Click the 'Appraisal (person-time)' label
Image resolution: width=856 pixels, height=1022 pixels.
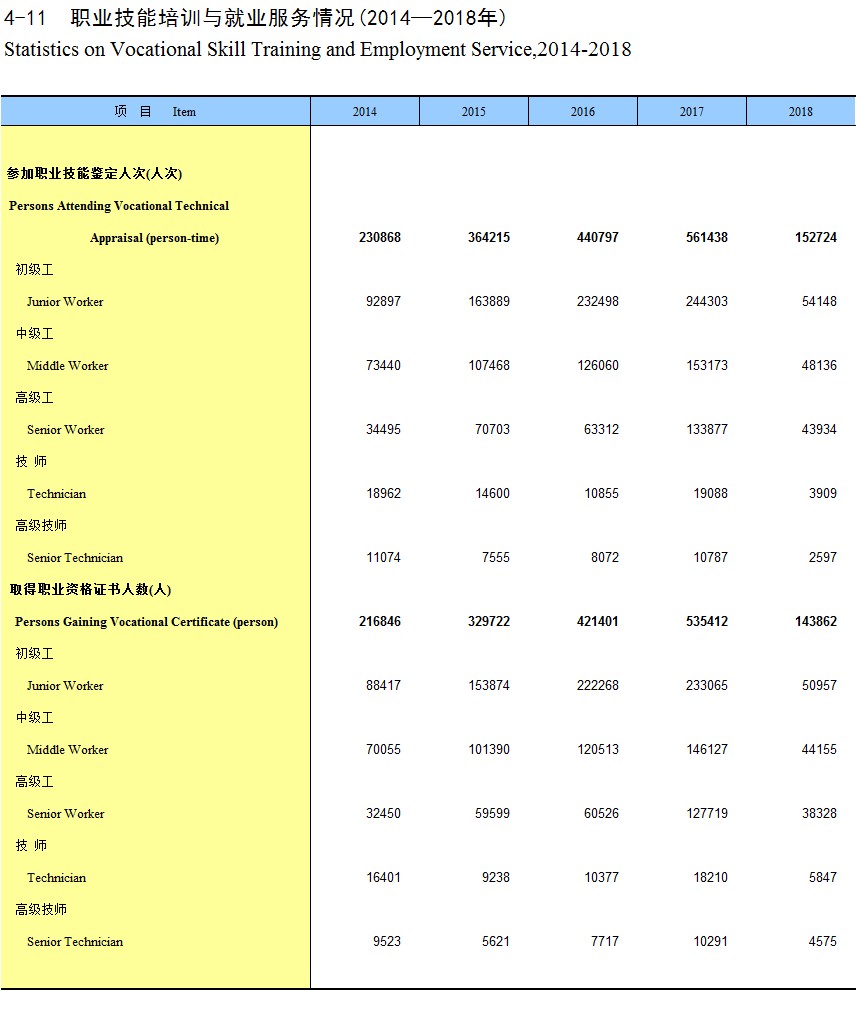(155, 238)
